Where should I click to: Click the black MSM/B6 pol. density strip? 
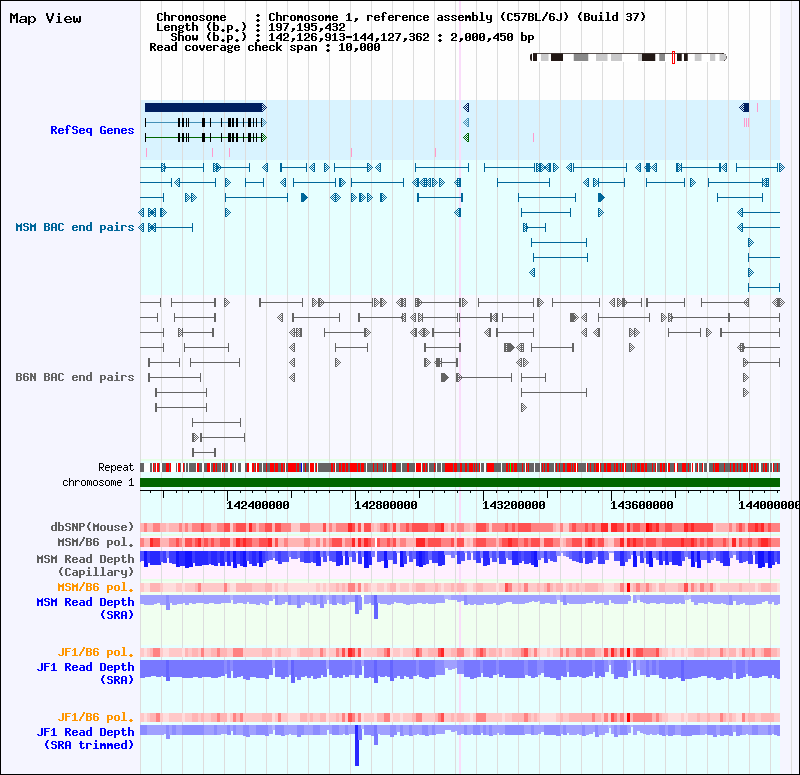[x=460, y=542]
